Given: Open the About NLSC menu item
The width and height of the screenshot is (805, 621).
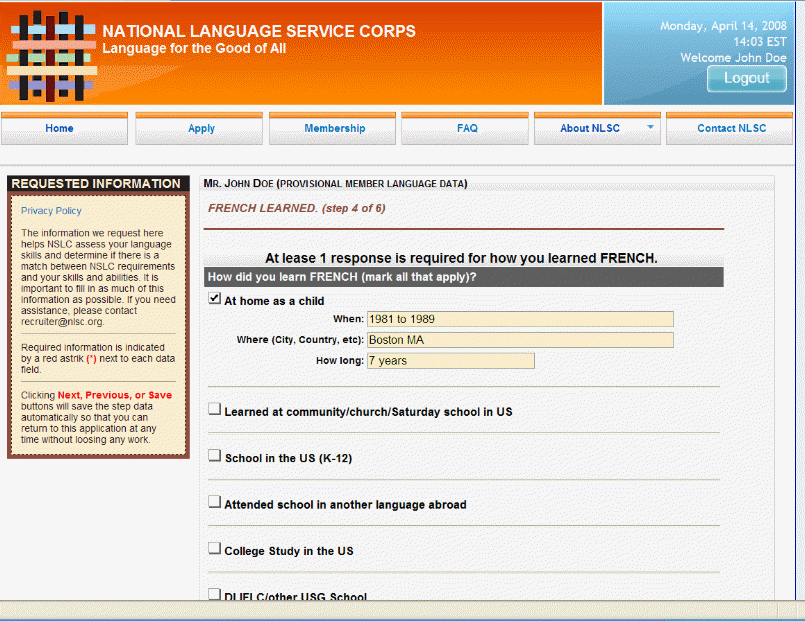Looking at the screenshot, I should tap(590, 128).
